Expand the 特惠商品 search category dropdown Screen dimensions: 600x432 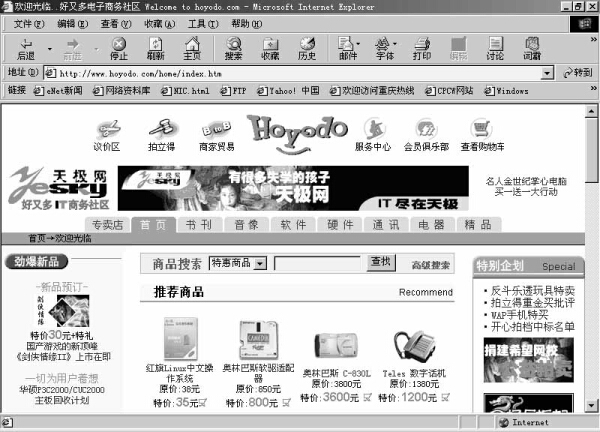coord(260,263)
